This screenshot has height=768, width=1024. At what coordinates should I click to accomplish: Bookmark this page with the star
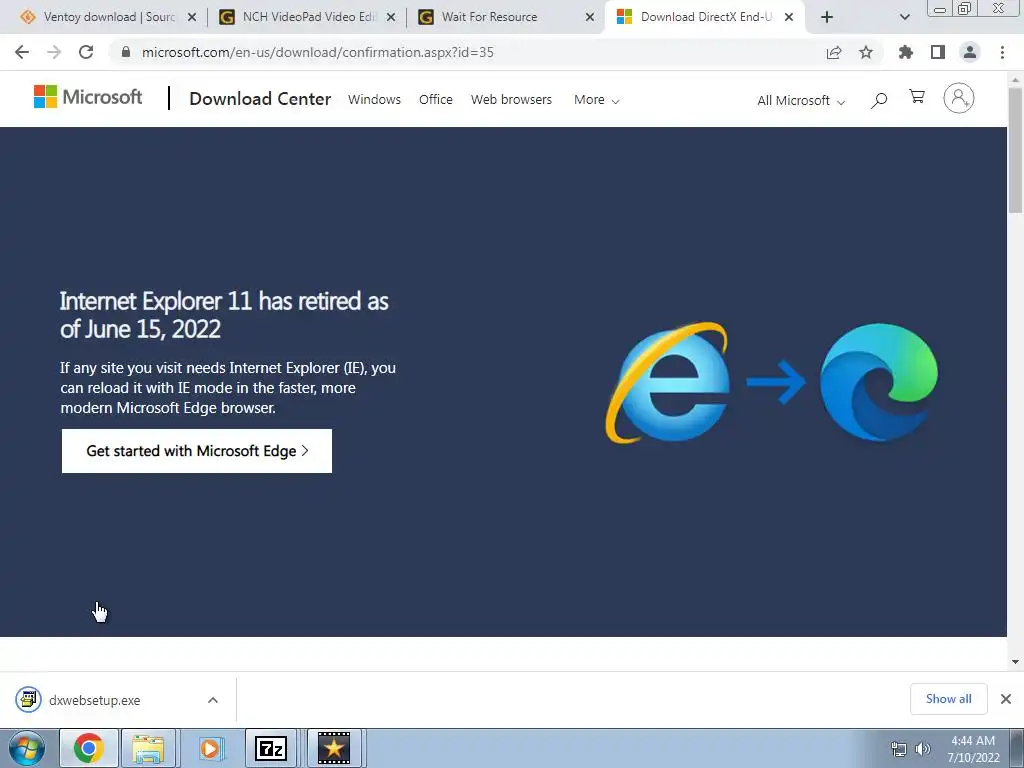click(x=866, y=52)
